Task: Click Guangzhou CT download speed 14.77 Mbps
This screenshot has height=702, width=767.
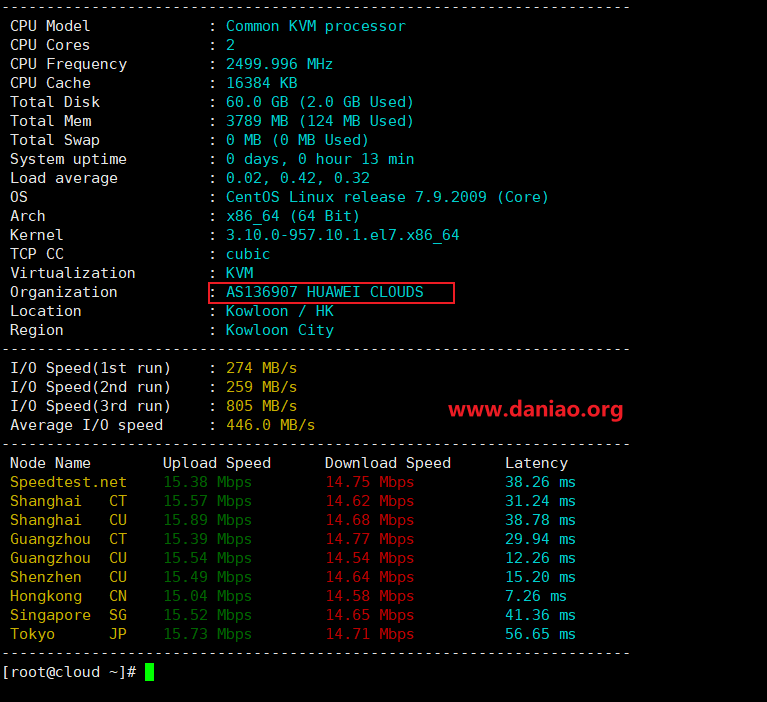Action: click(x=370, y=540)
